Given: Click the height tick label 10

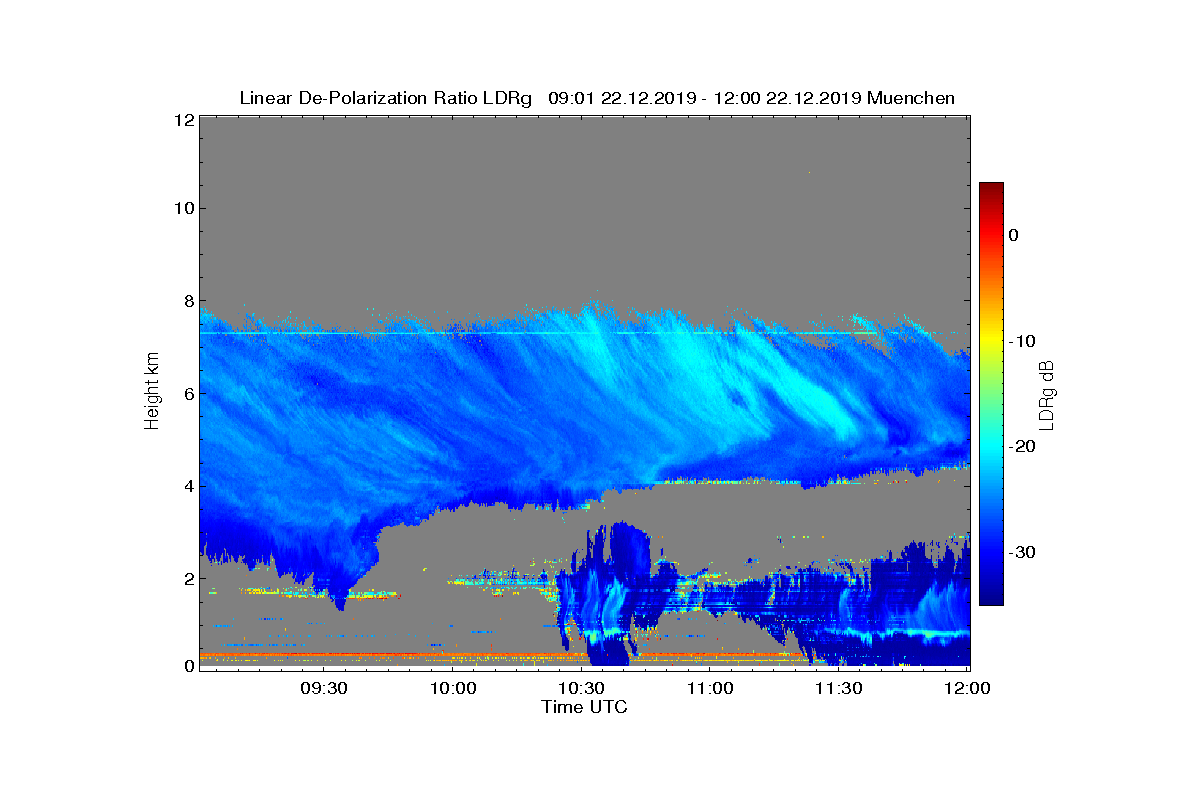Looking at the screenshot, I should coord(183,208).
